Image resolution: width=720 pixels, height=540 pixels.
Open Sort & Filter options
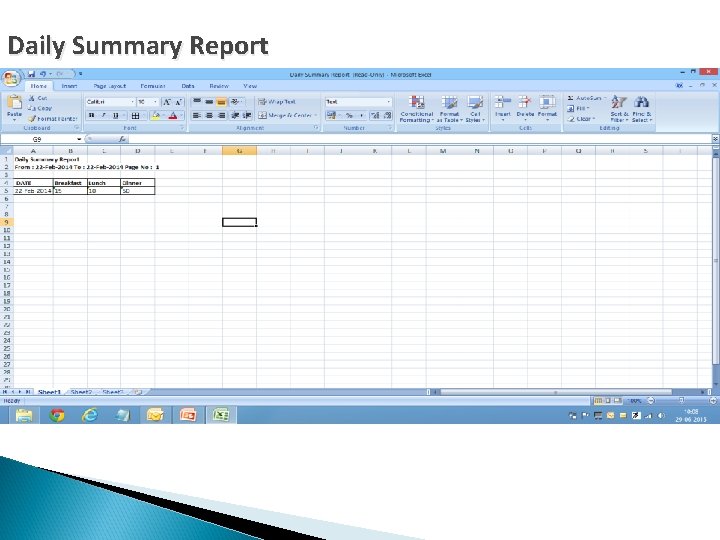(x=619, y=109)
